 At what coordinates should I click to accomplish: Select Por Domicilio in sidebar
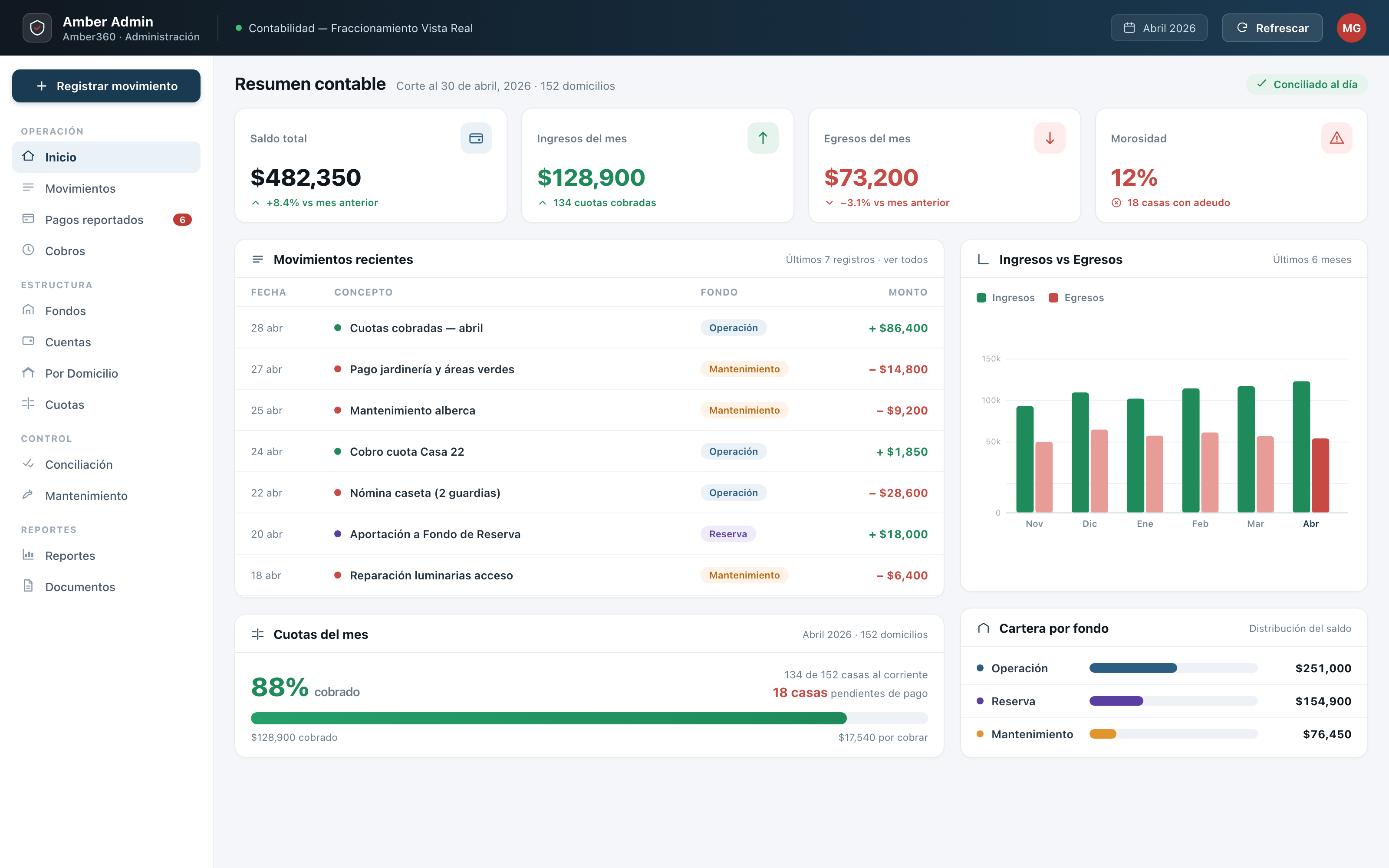point(106,373)
